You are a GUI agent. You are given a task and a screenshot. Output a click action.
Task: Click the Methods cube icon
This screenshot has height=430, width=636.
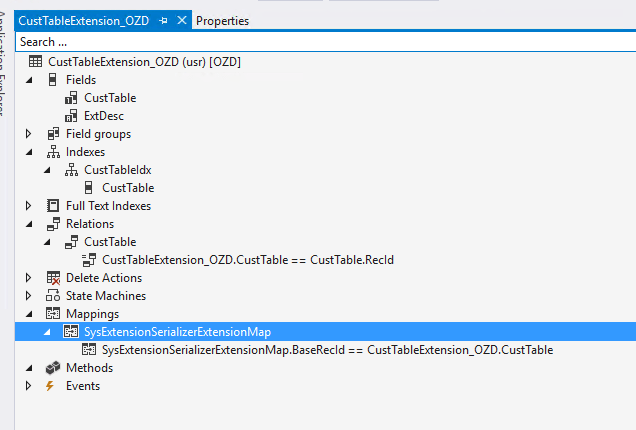53,368
